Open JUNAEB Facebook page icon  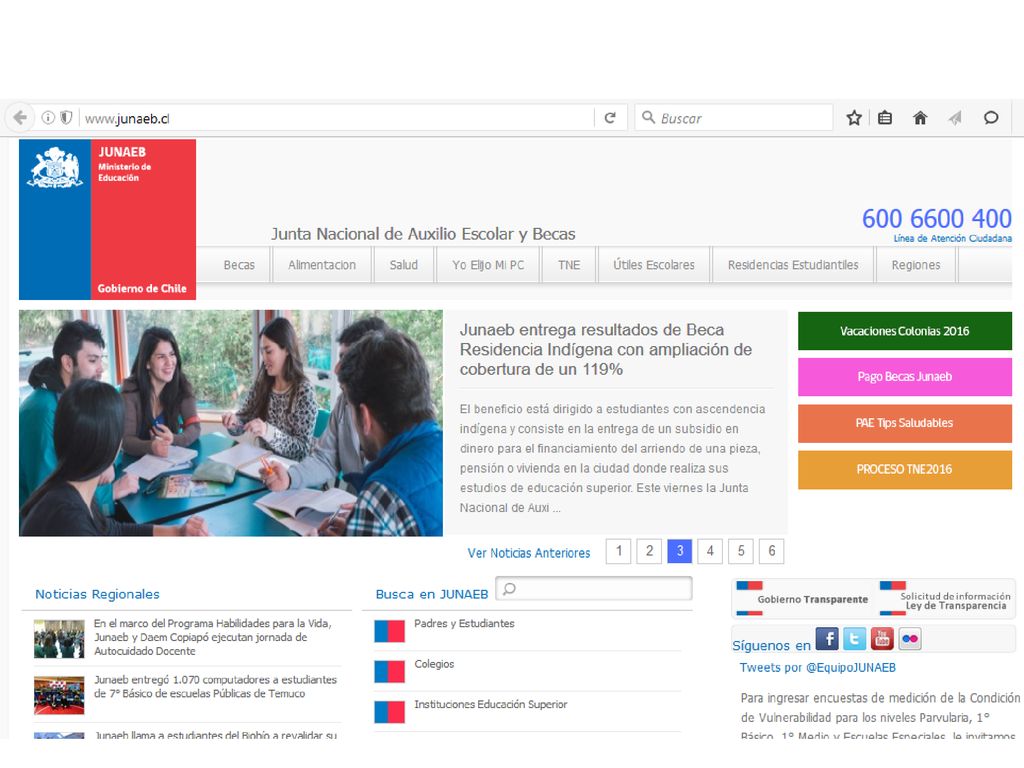(827, 638)
